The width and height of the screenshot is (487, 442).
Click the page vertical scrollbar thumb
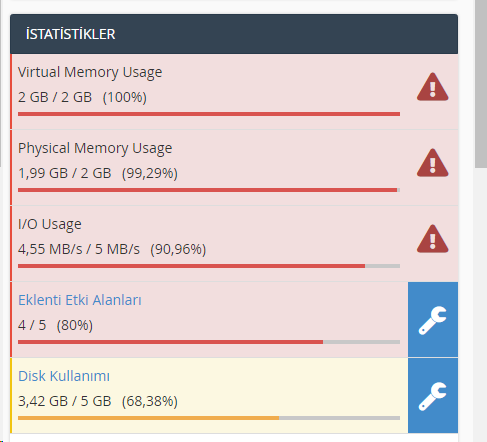[x=481, y=84]
